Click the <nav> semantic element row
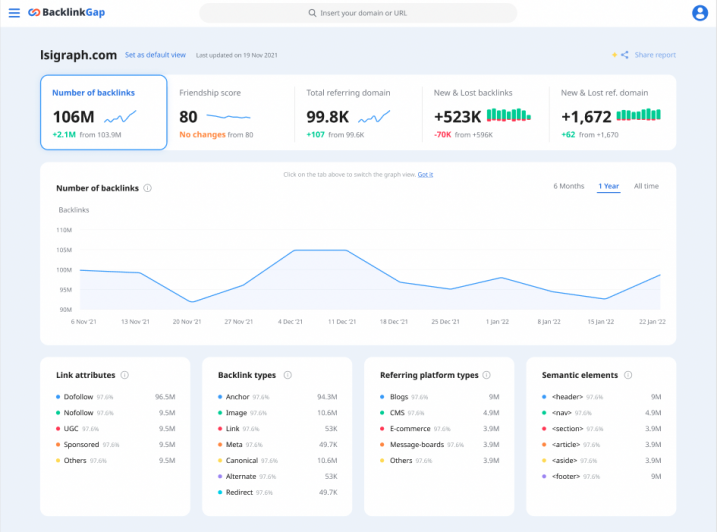Screen dimensions: 717x532 [601, 413]
